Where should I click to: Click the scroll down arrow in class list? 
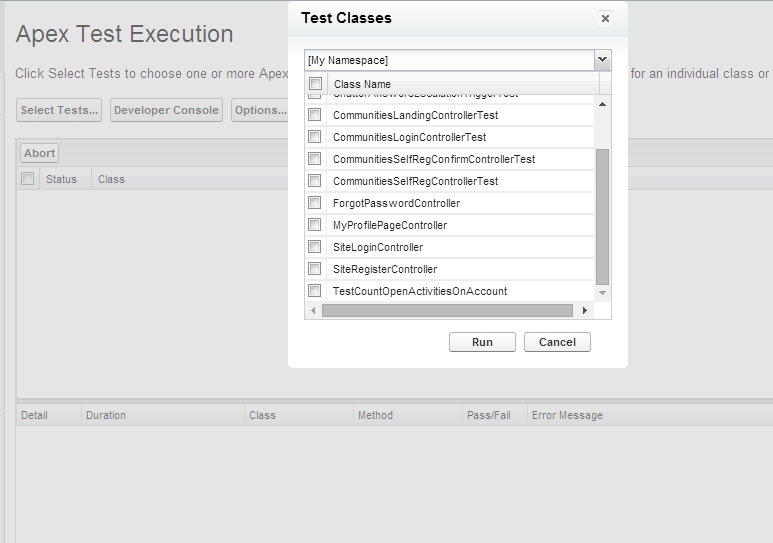(602, 293)
